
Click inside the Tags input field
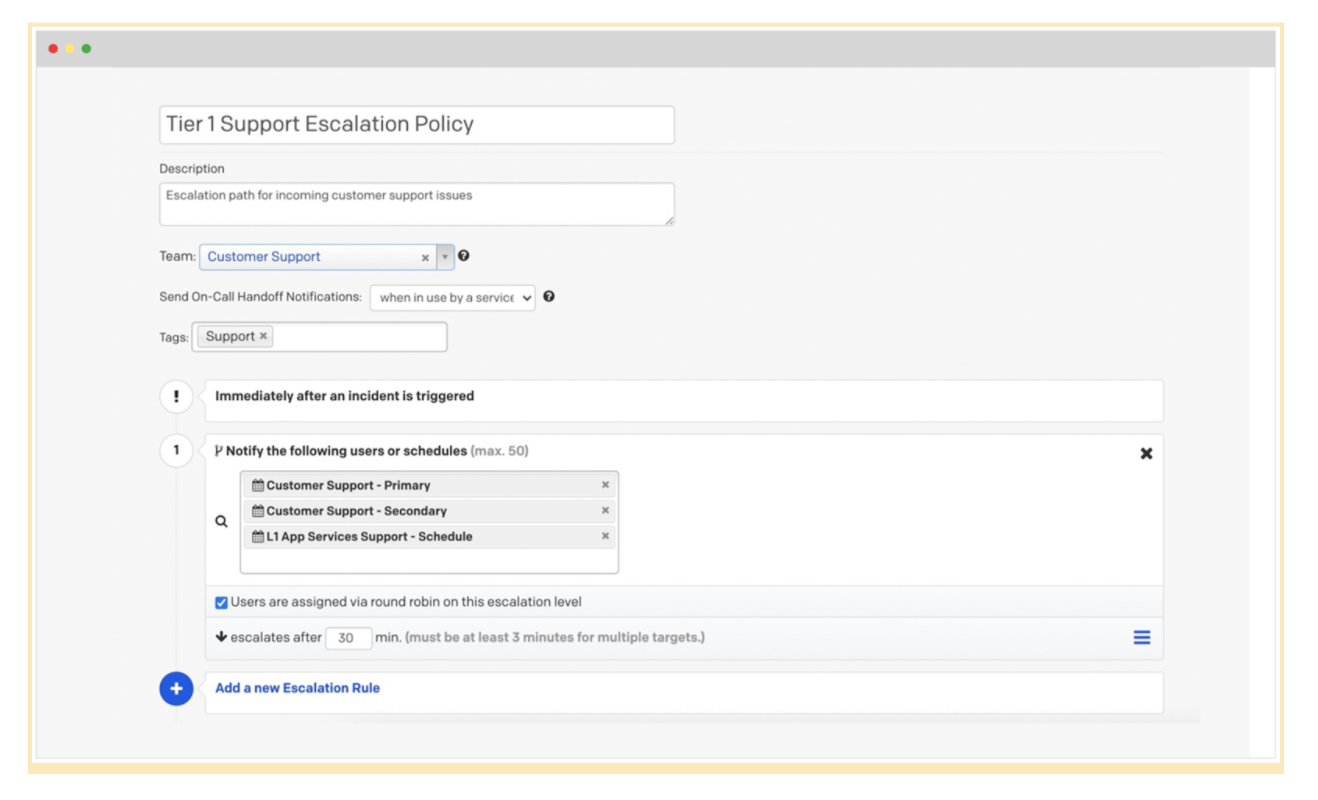(360, 337)
